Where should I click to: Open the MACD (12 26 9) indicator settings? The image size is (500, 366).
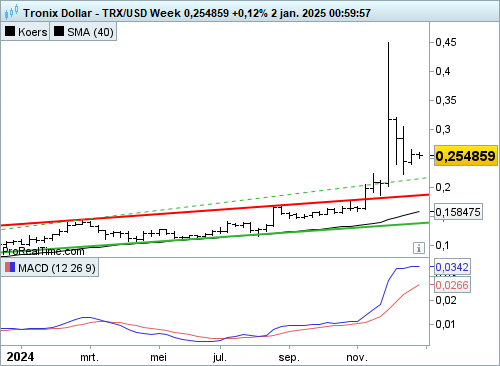[50, 268]
